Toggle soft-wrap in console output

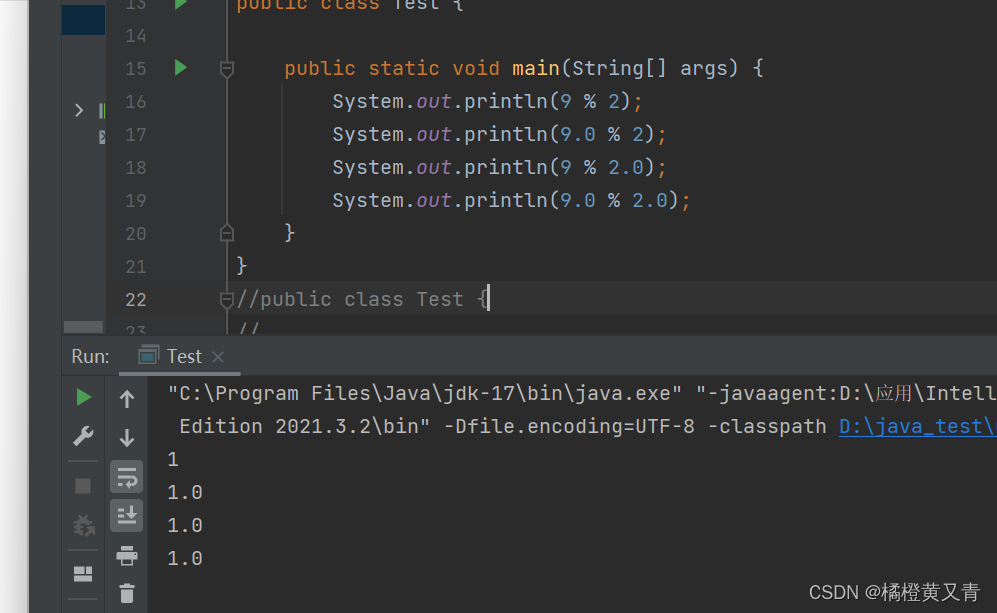point(127,477)
